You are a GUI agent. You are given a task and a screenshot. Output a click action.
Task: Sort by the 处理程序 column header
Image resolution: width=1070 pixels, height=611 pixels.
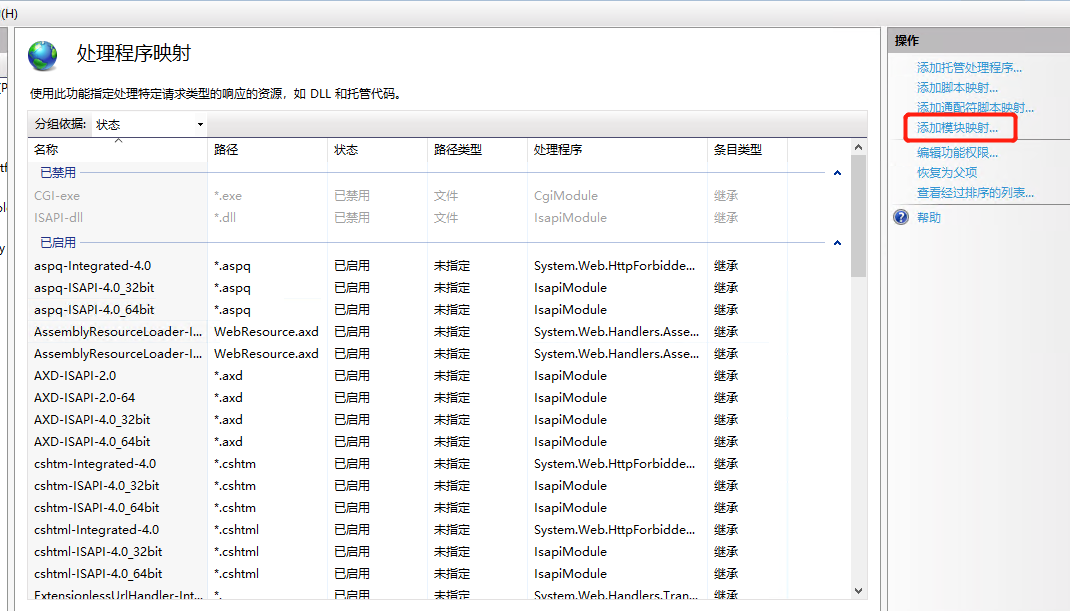coord(558,150)
